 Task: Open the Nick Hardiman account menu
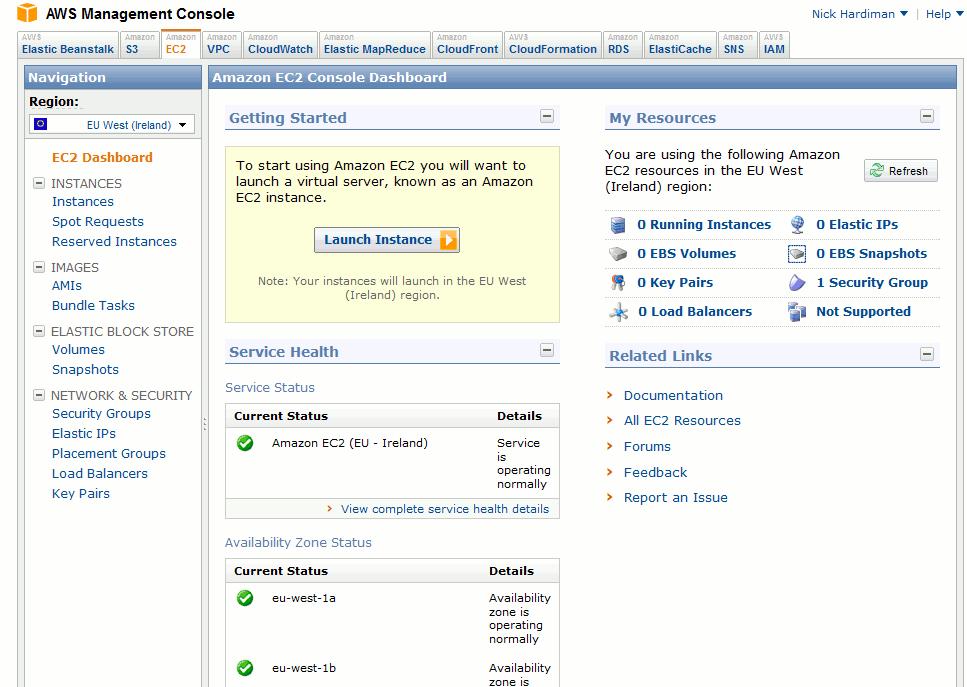859,14
